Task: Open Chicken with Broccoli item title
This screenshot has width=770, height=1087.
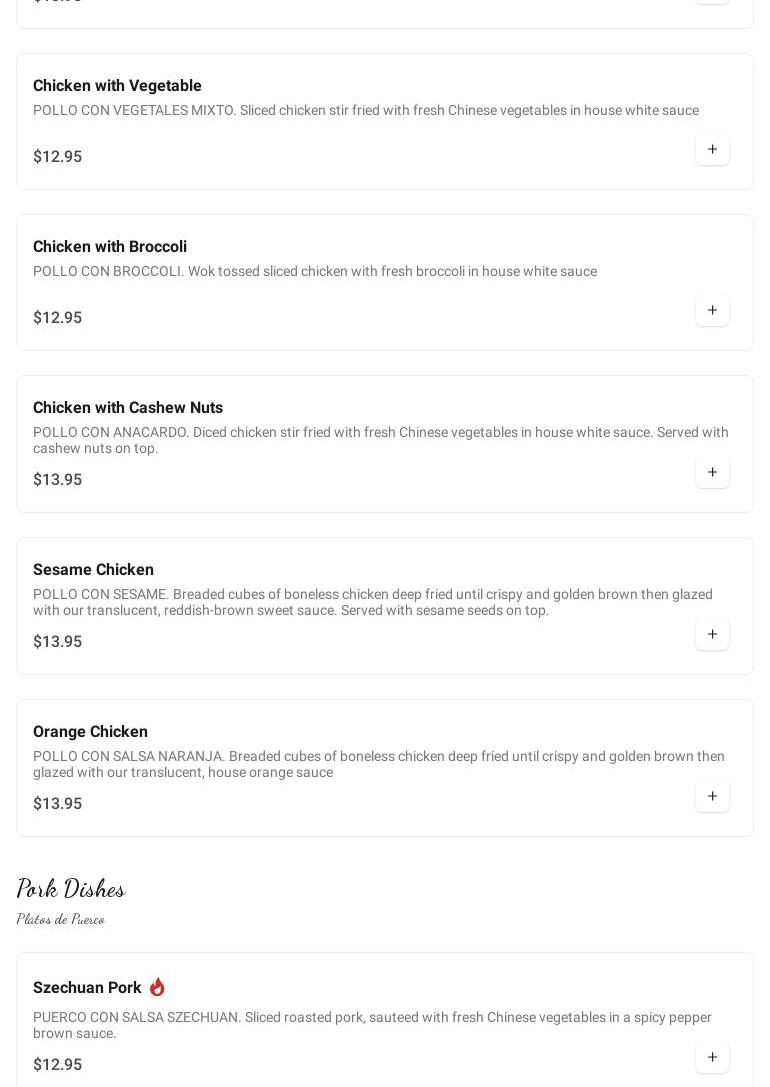Action: (110, 247)
